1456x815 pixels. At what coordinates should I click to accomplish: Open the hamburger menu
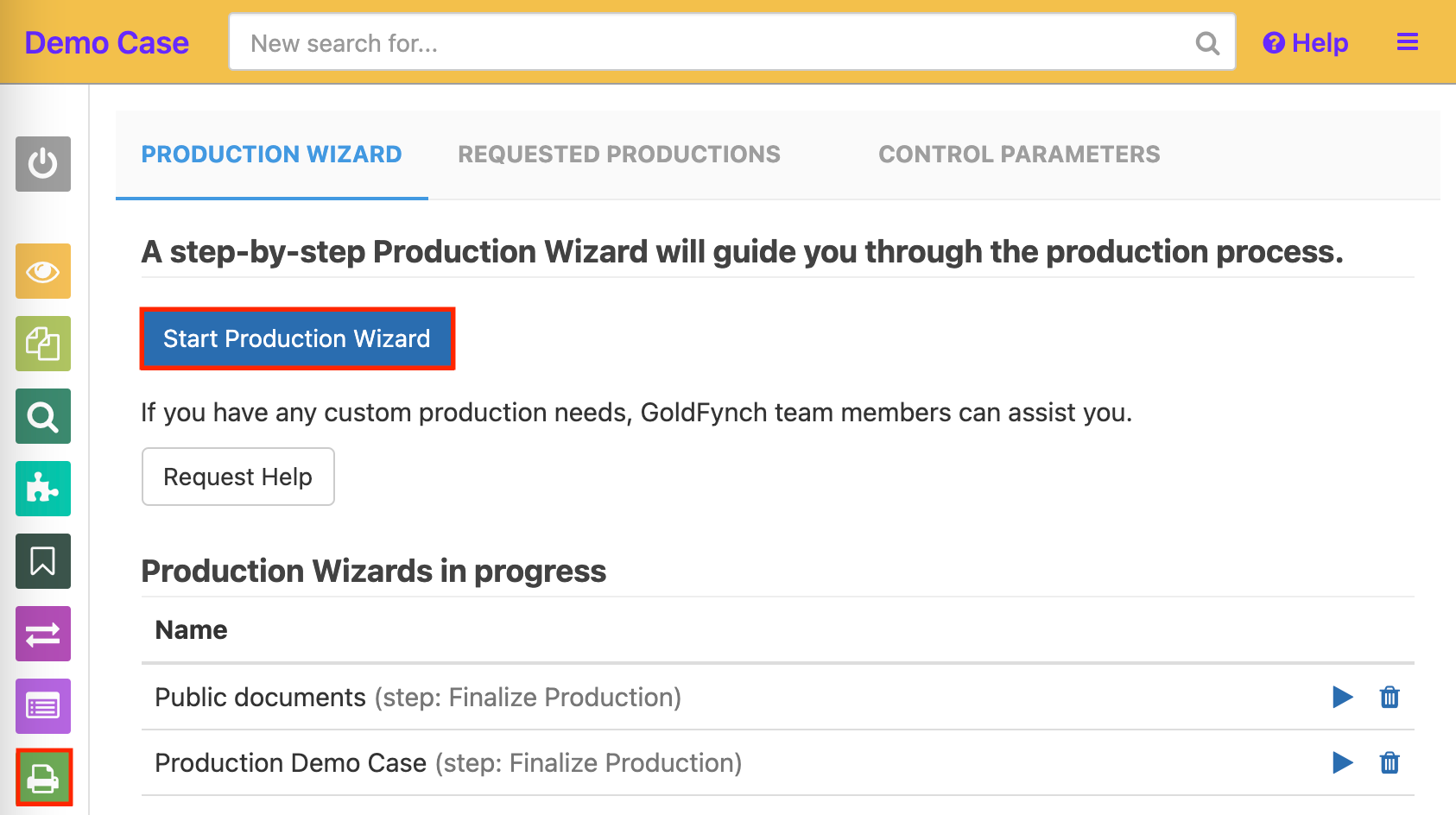(x=1408, y=42)
